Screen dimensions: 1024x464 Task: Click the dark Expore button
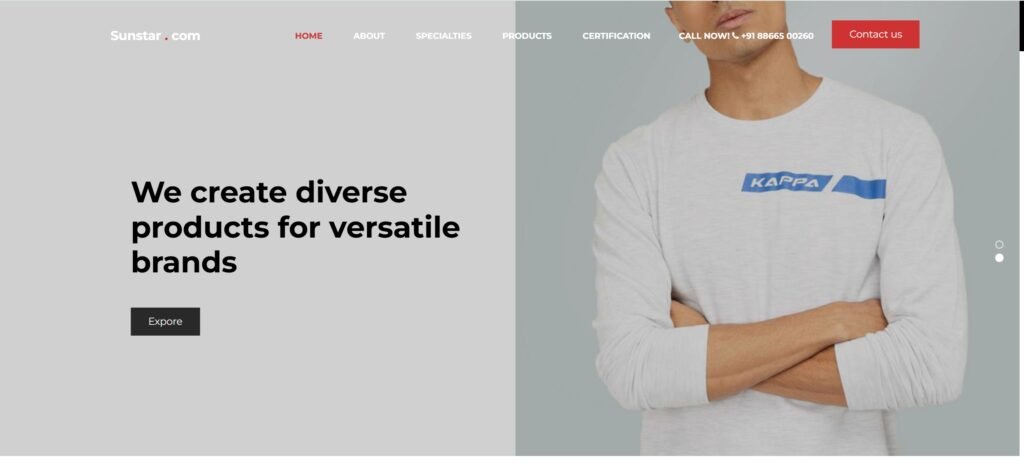click(x=165, y=322)
